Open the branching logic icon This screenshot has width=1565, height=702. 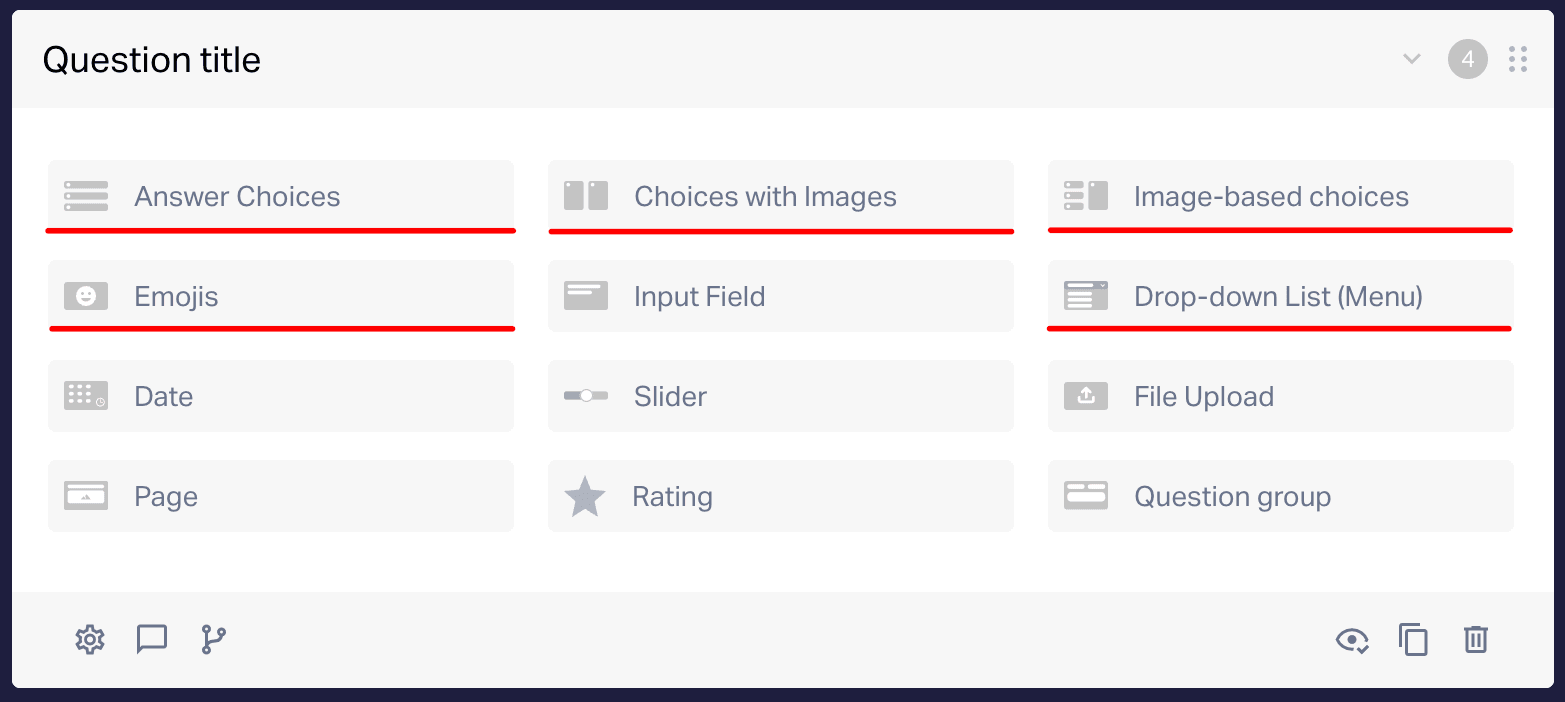[214, 639]
